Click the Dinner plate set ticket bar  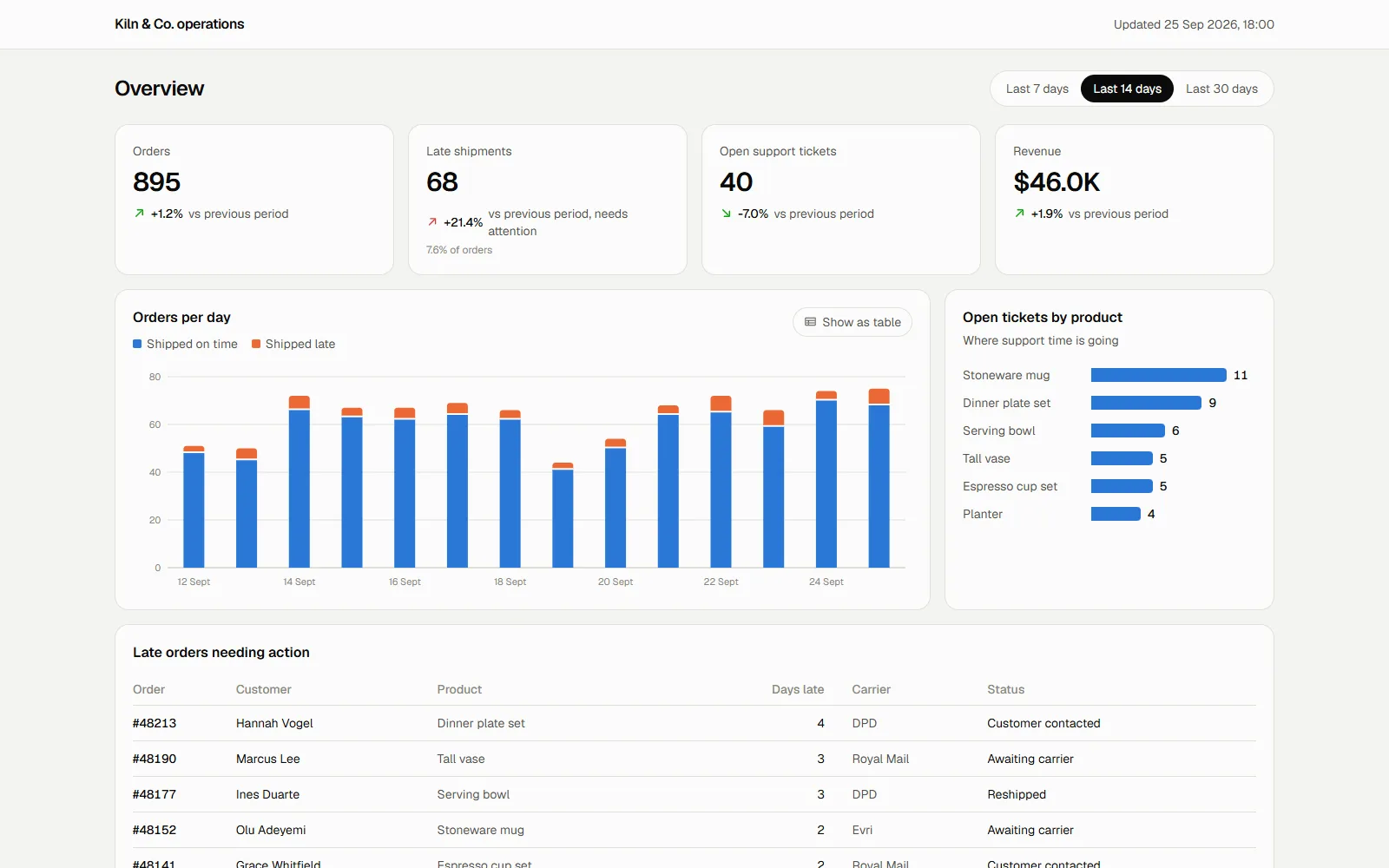[1146, 403]
